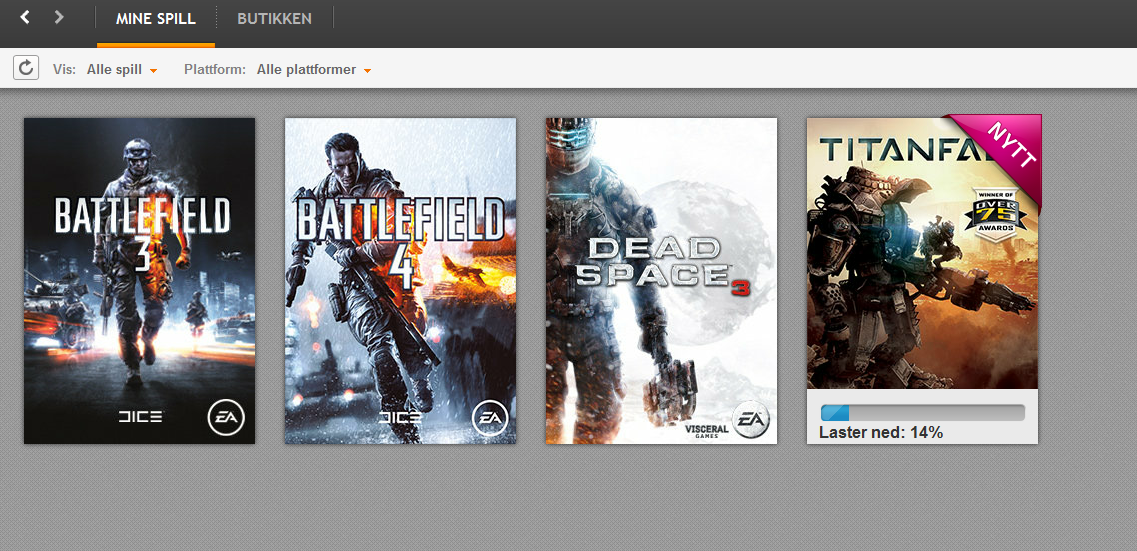The image size is (1137, 551).
Task: Switch to the Butikken tab
Action: [274, 20]
